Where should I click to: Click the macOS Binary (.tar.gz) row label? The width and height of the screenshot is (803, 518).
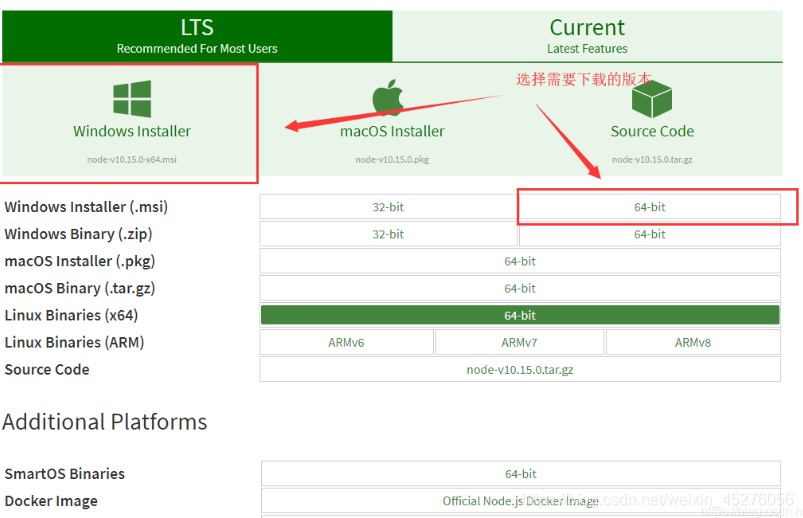(x=79, y=288)
